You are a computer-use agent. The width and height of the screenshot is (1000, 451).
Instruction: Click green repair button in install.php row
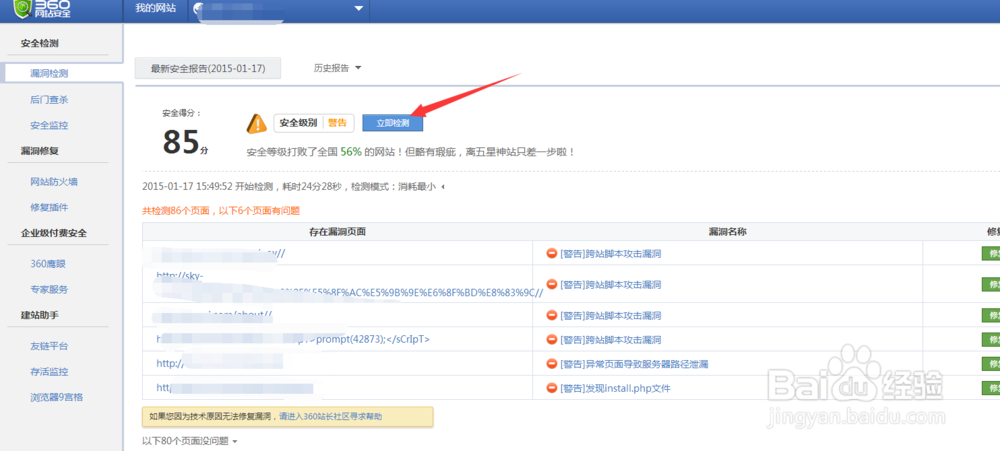pyautogui.click(x=990, y=388)
